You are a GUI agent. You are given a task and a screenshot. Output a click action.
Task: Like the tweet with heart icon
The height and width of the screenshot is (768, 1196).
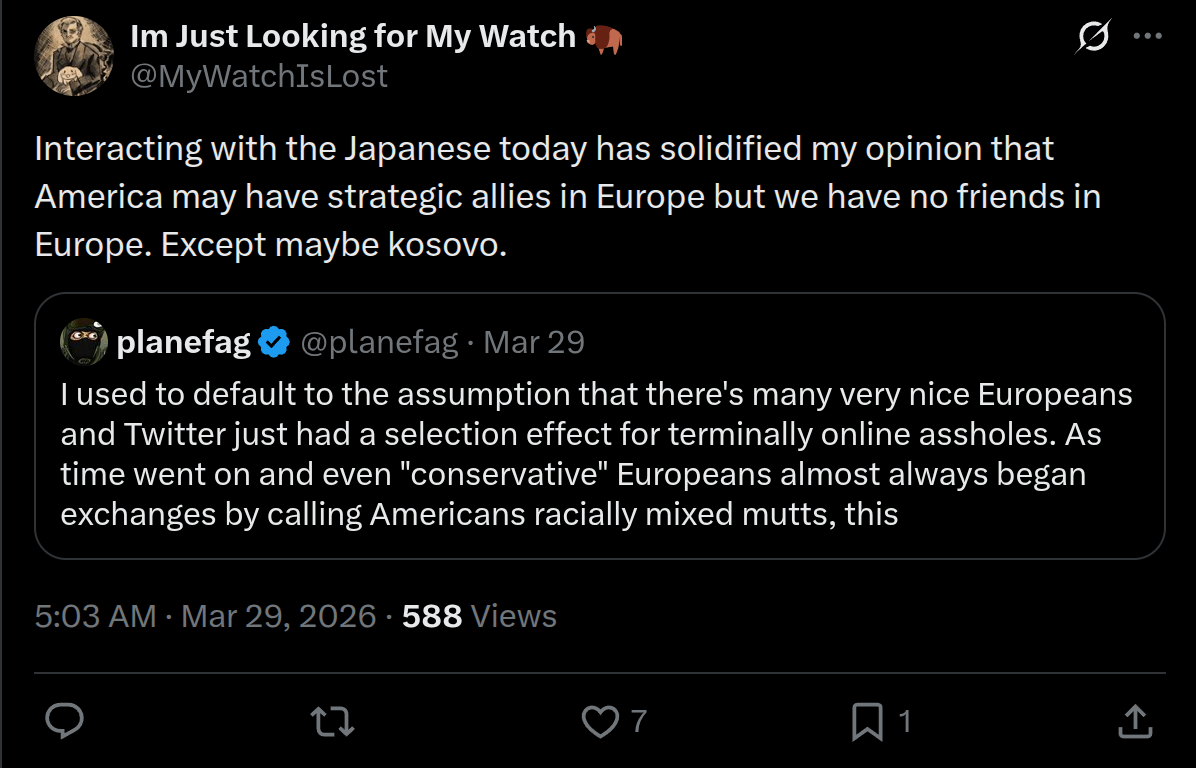(601, 721)
